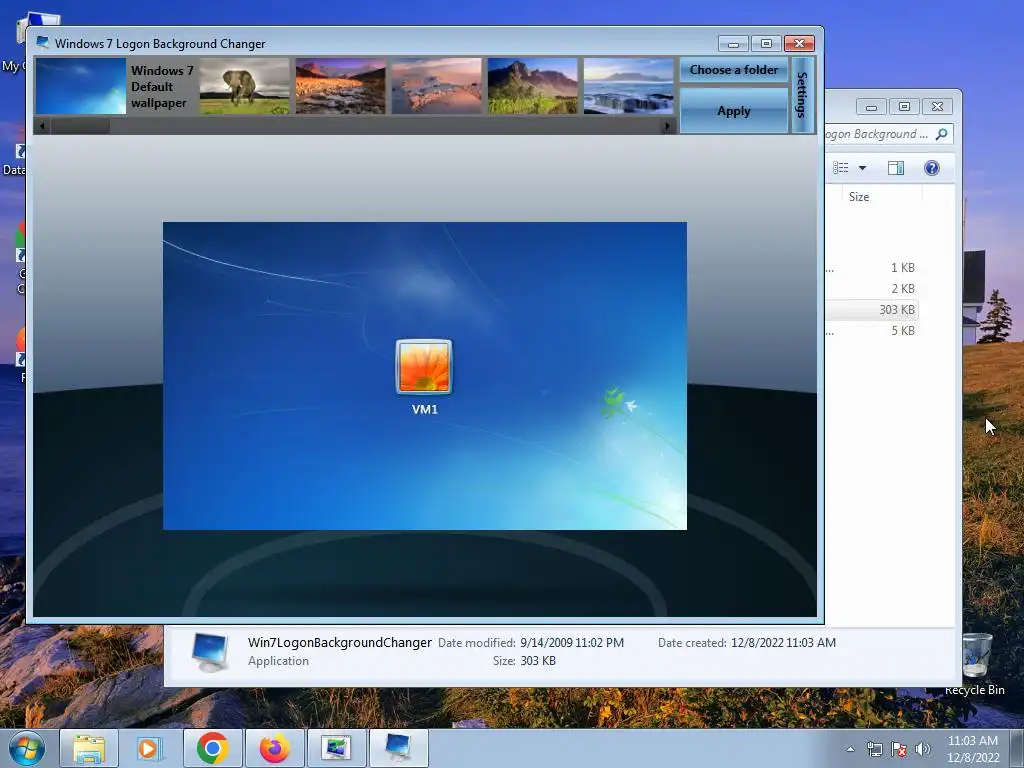The width and height of the screenshot is (1024, 768).
Task: Open the Action Center flag icon
Action: [899, 749]
